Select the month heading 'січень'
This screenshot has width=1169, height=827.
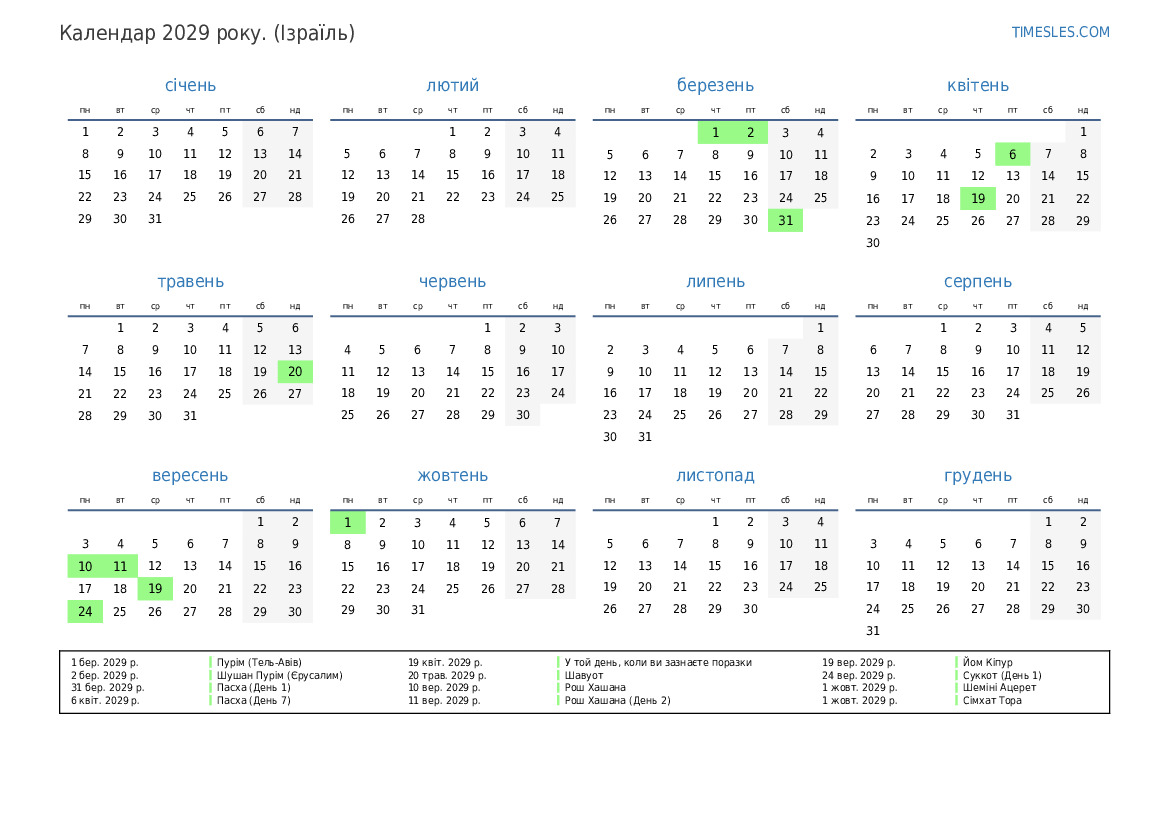190,85
